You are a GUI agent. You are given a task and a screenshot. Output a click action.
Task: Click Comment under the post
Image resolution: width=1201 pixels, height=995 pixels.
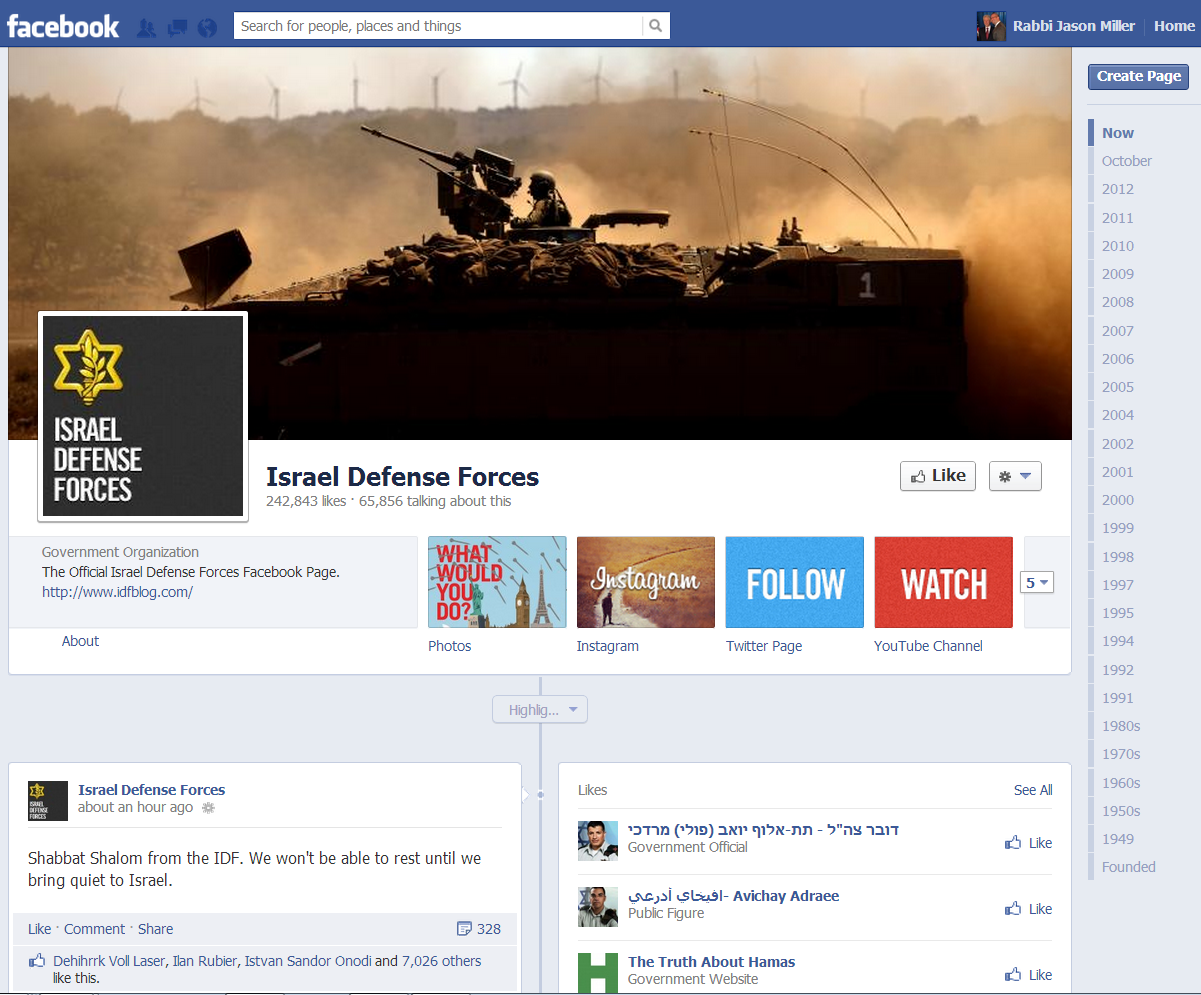click(94, 929)
